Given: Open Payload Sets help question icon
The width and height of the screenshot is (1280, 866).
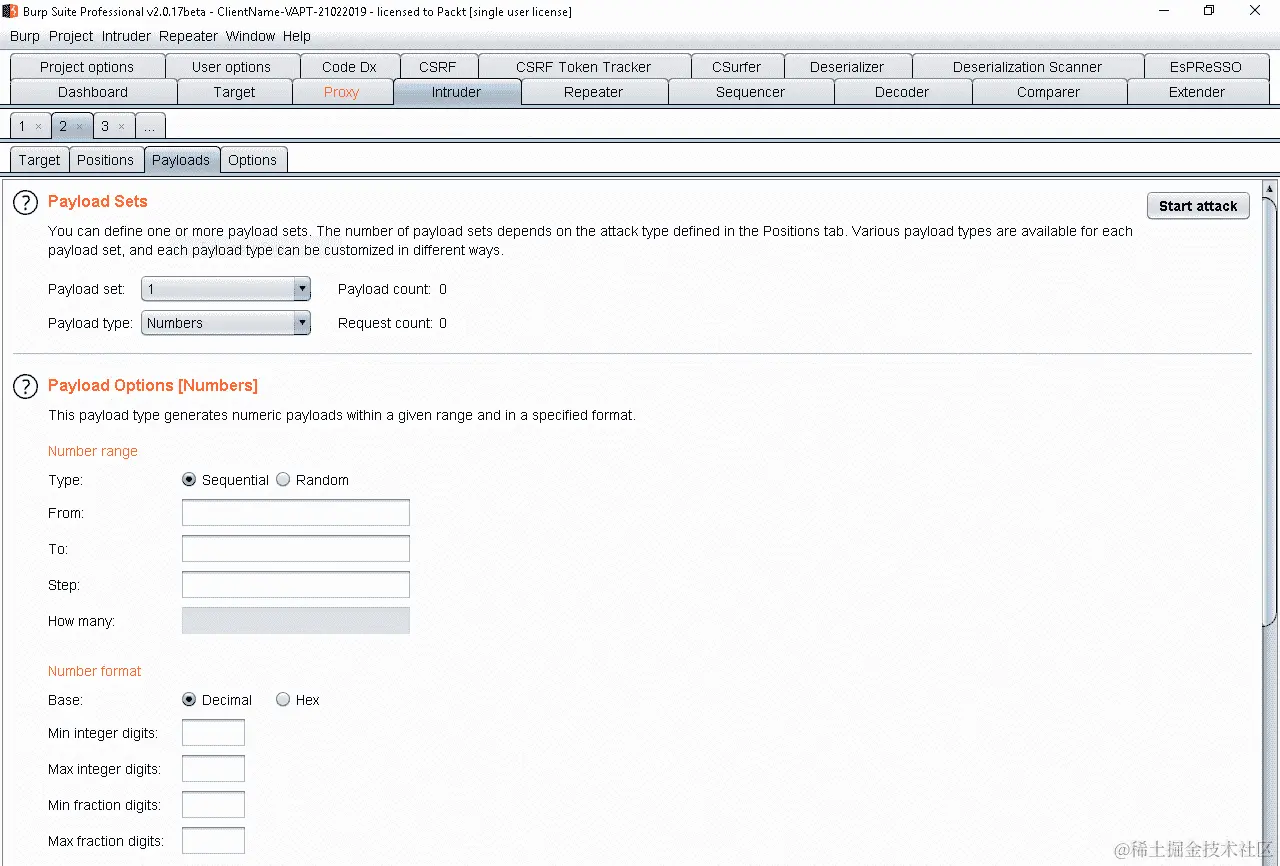Looking at the screenshot, I should (25, 202).
